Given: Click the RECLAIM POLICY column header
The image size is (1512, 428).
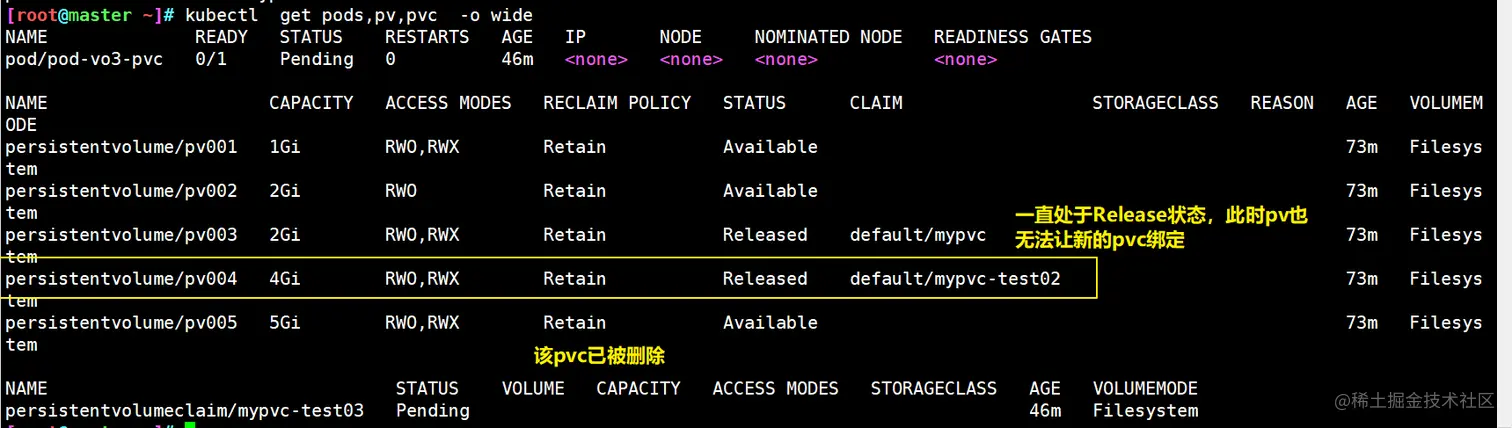Looking at the screenshot, I should tap(617, 103).
